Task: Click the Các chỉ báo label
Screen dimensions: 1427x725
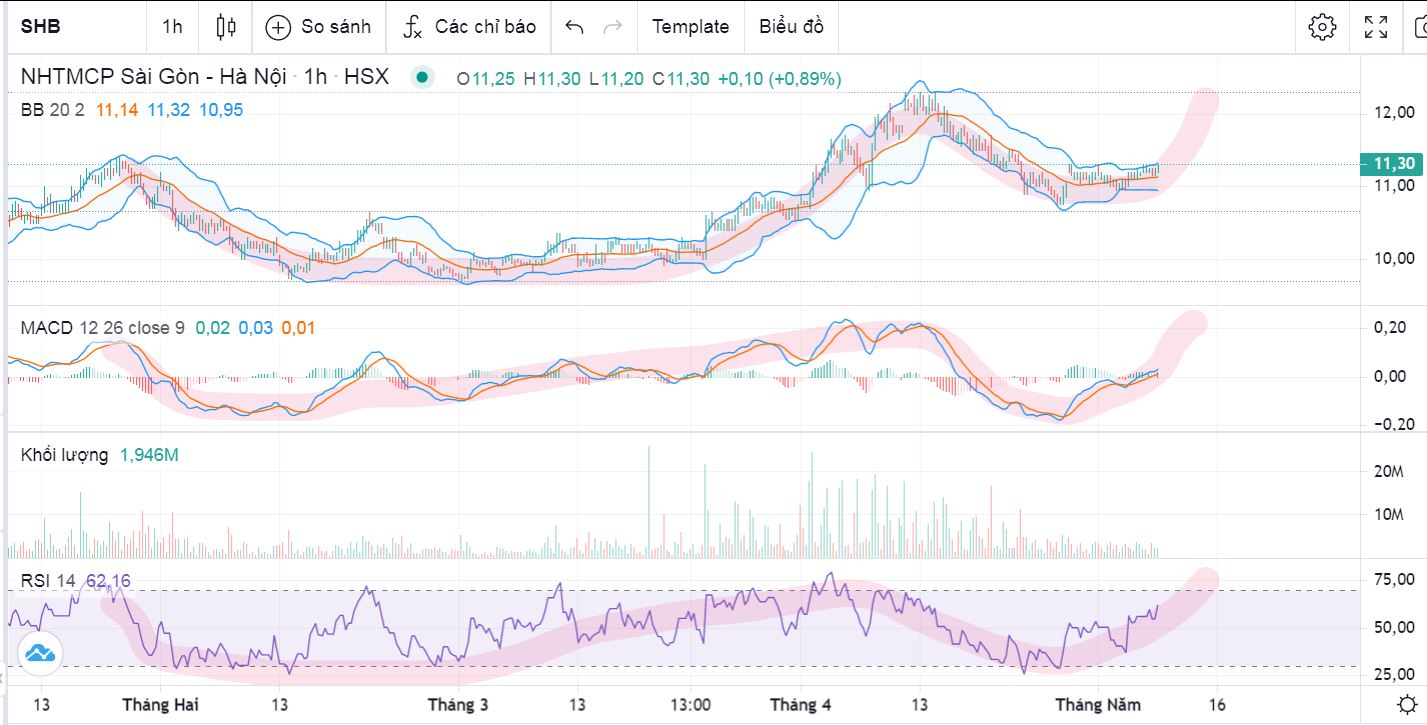Action: point(485,27)
